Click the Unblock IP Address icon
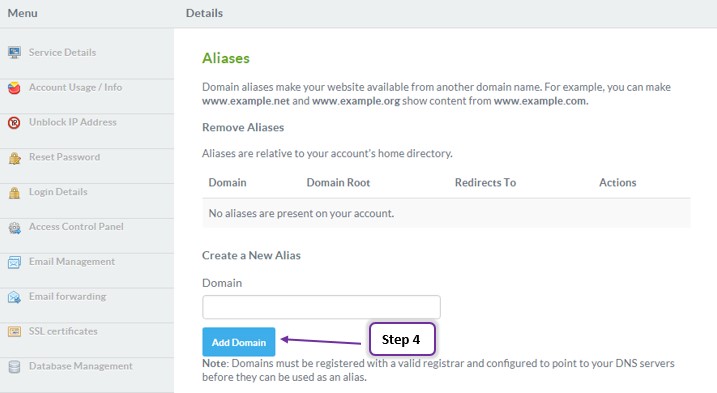Screen dimensions: 717x393 [14, 123]
